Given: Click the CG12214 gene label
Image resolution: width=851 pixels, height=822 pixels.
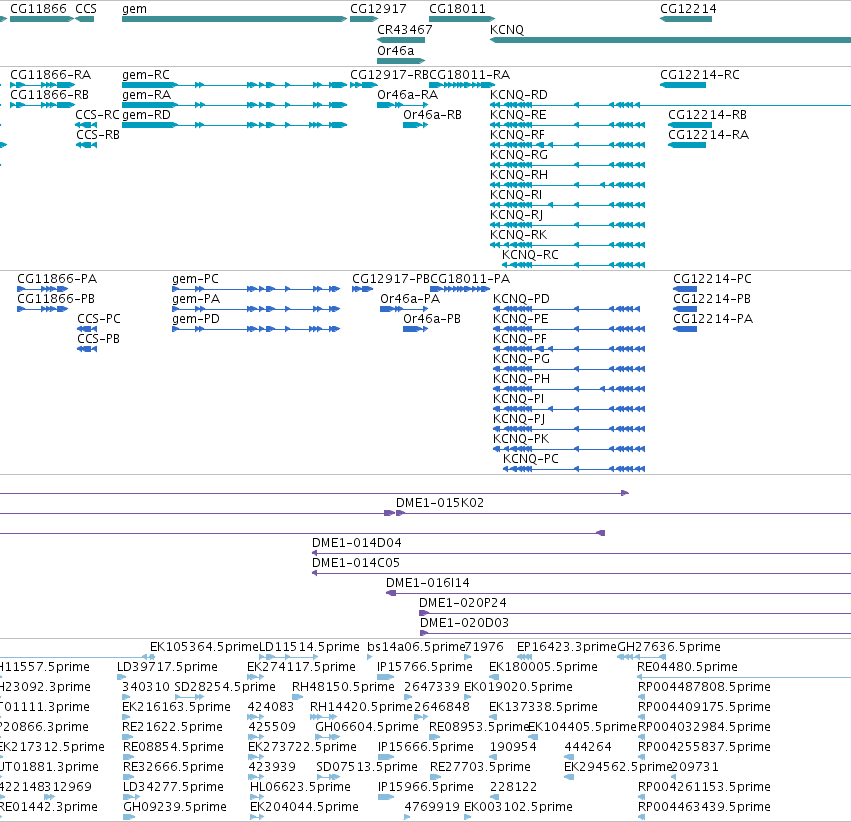Looking at the screenshot, I should [688, 9].
